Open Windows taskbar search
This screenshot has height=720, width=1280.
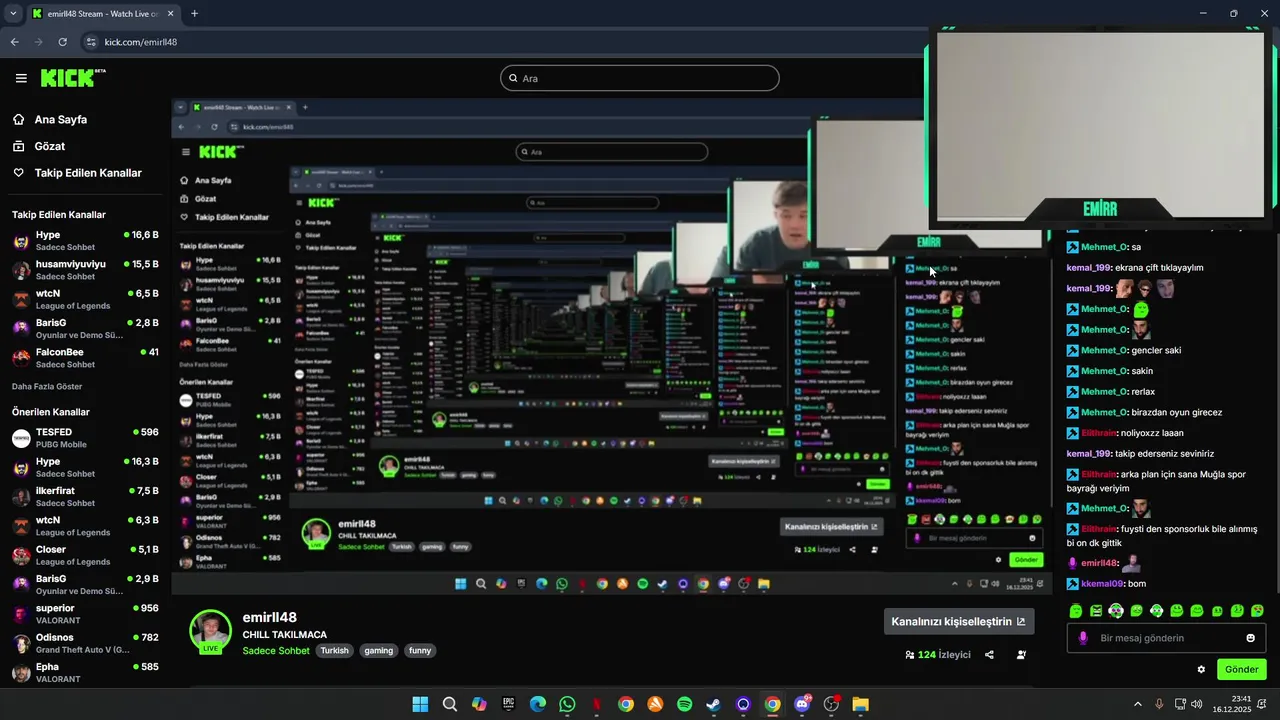point(450,704)
